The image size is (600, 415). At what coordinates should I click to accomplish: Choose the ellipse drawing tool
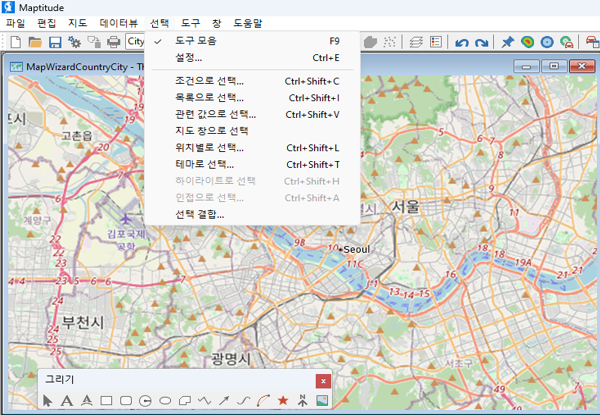(165, 401)
